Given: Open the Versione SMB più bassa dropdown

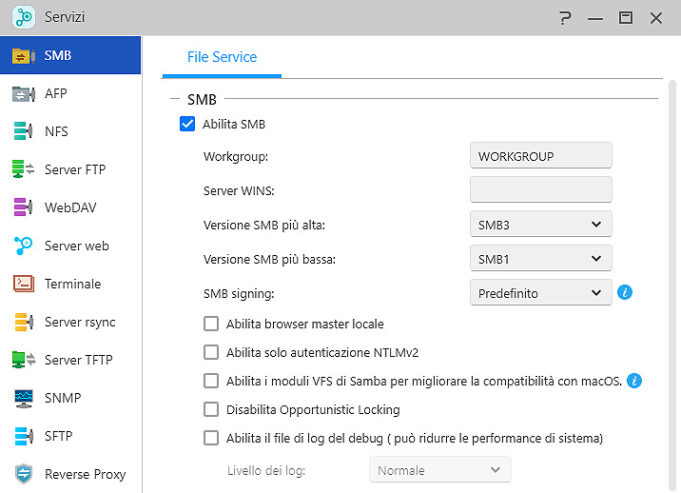Looking at the screenshot, I should click(540, 259).
